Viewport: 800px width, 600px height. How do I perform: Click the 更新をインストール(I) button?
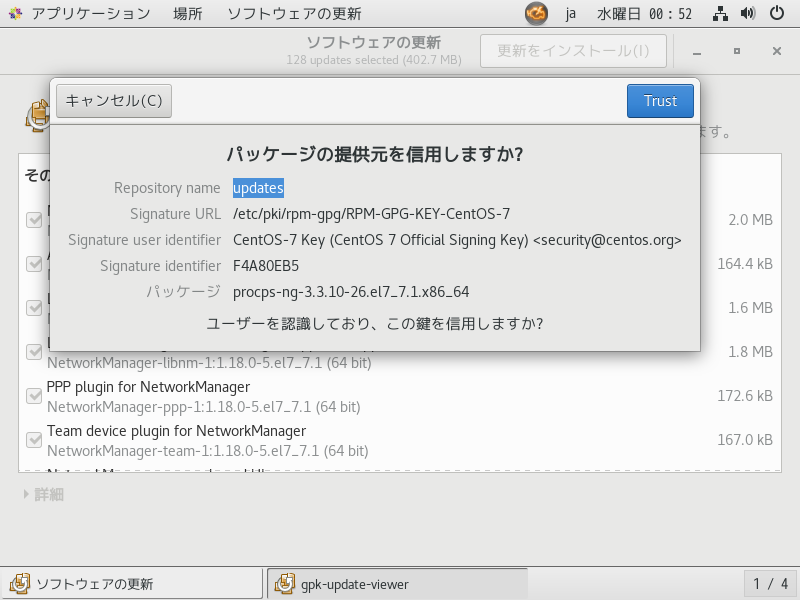573,51
